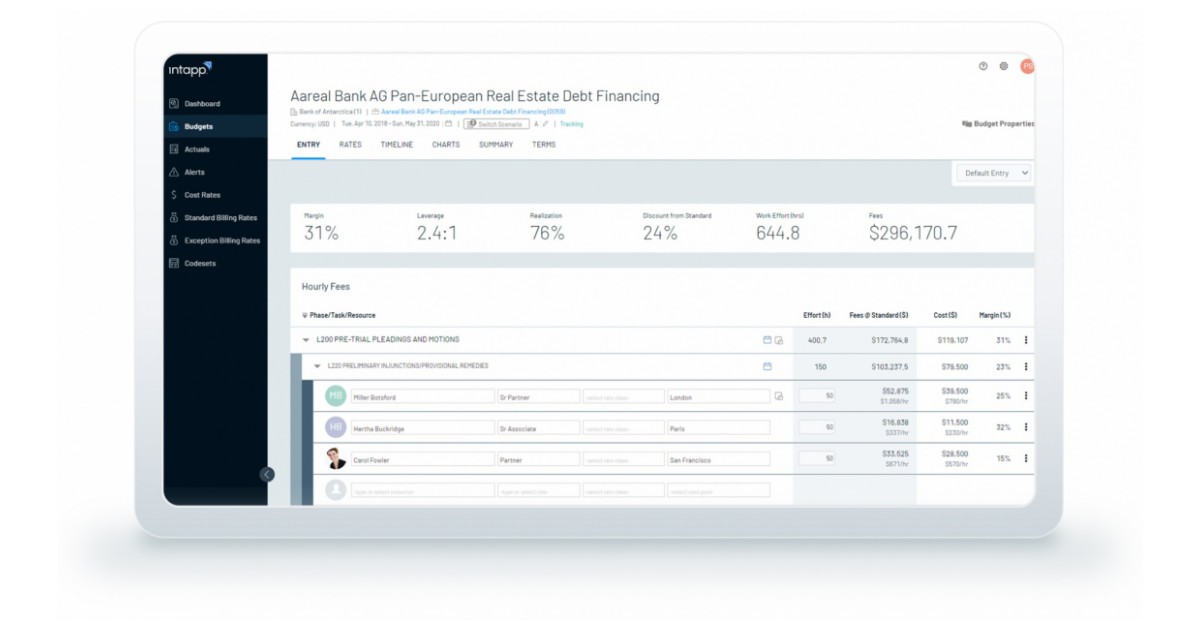Open the Paris location dropdown
The height and width of the screenshot is (630, 1200).
point(718,428)
